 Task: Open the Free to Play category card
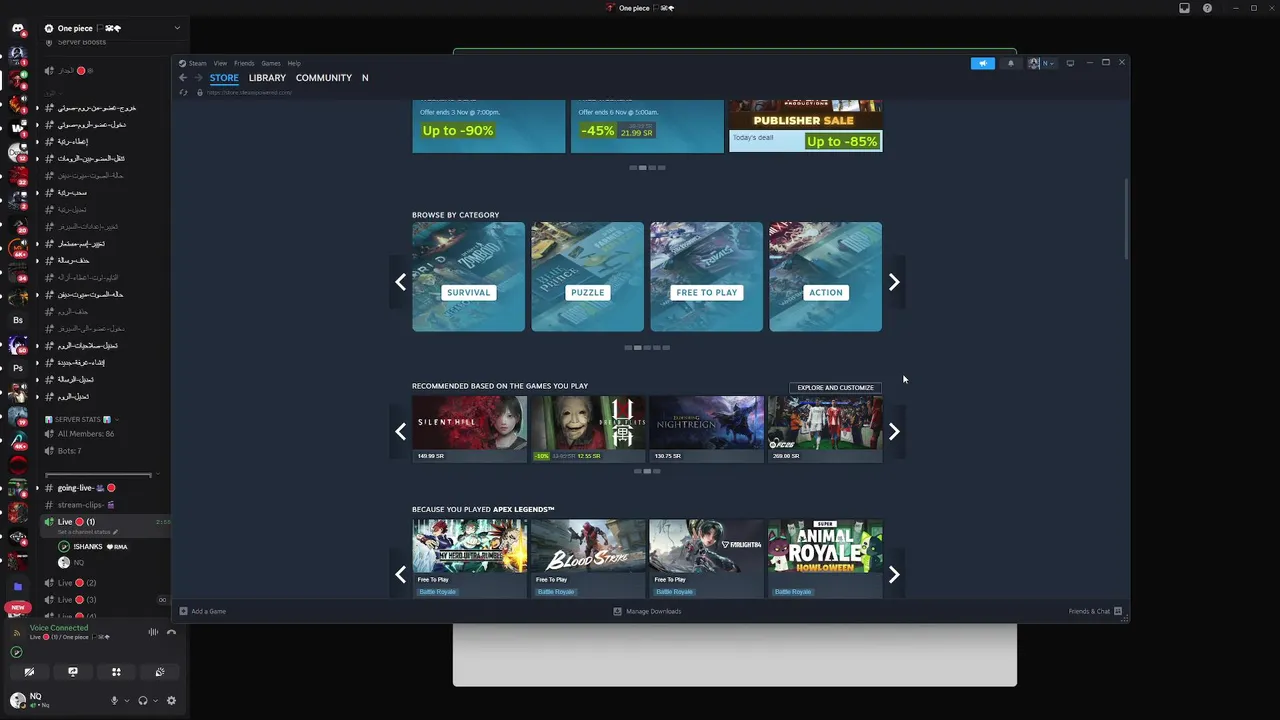coord(706,277)
